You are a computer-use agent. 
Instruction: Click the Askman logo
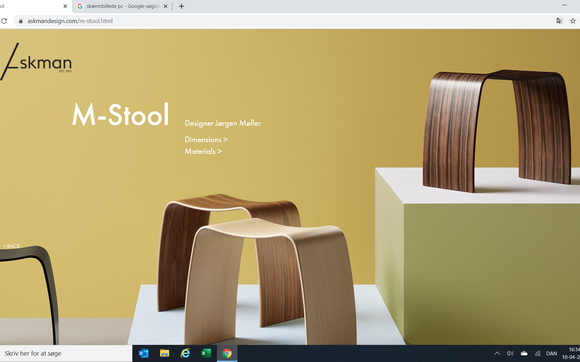pyautogui.click(x=36, y=61)
